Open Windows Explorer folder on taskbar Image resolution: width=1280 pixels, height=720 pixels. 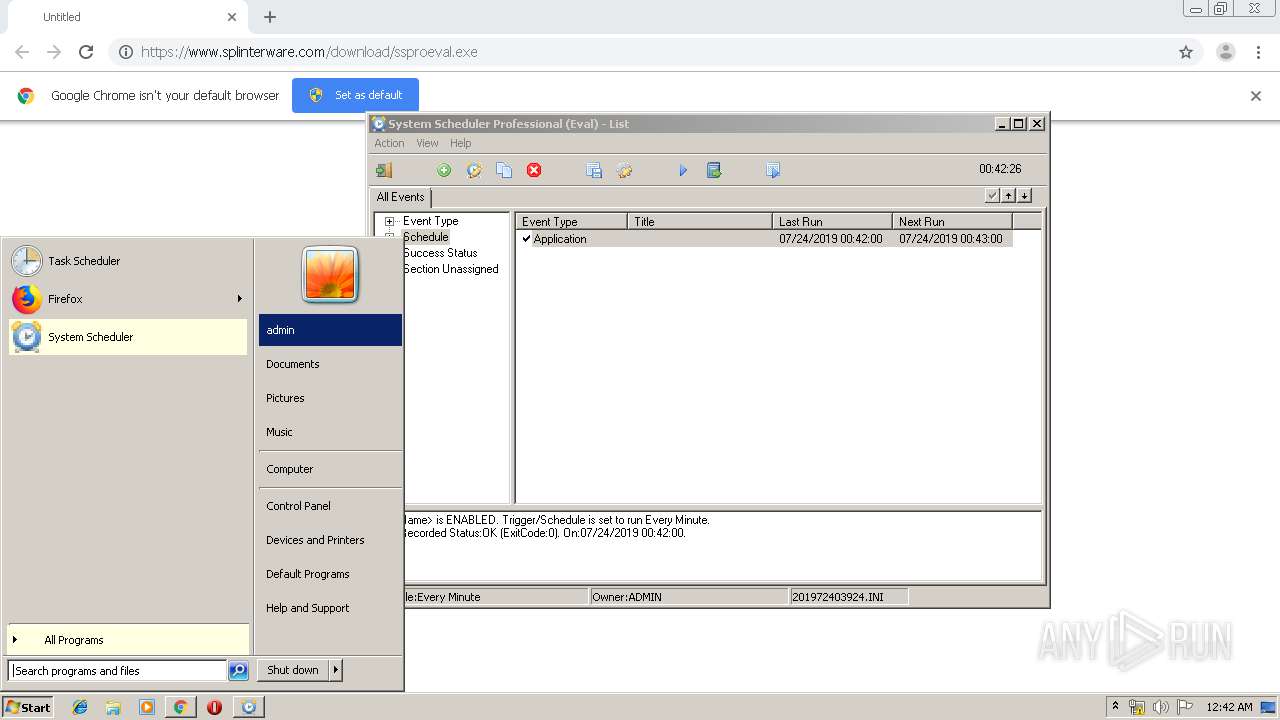click(113, 707)
